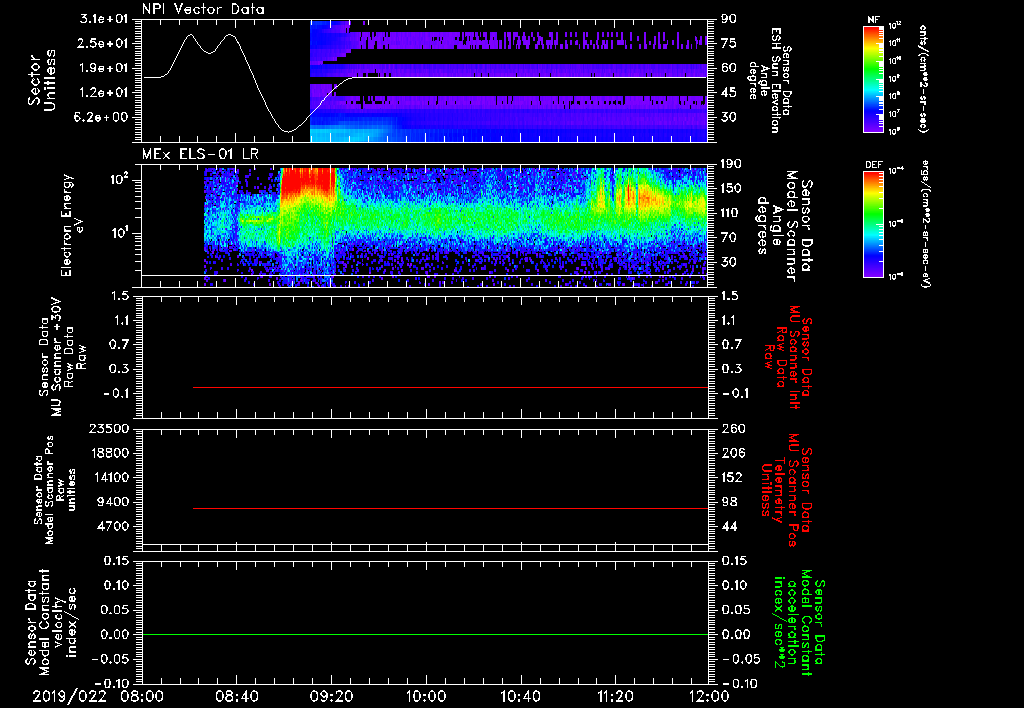1024x708 pixels.
Task: Click the intense red burst in the ELS spectrogram
Action: tap(308, 180)
